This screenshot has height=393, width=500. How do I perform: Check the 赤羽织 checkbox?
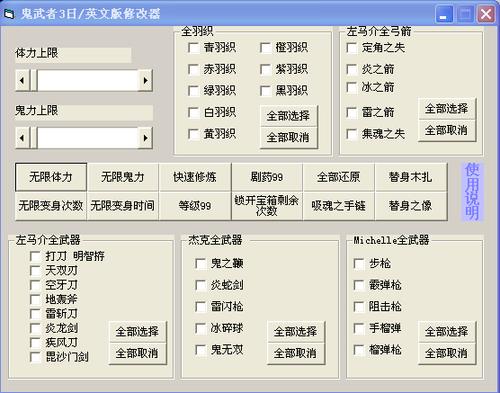(x=194, y=69)
